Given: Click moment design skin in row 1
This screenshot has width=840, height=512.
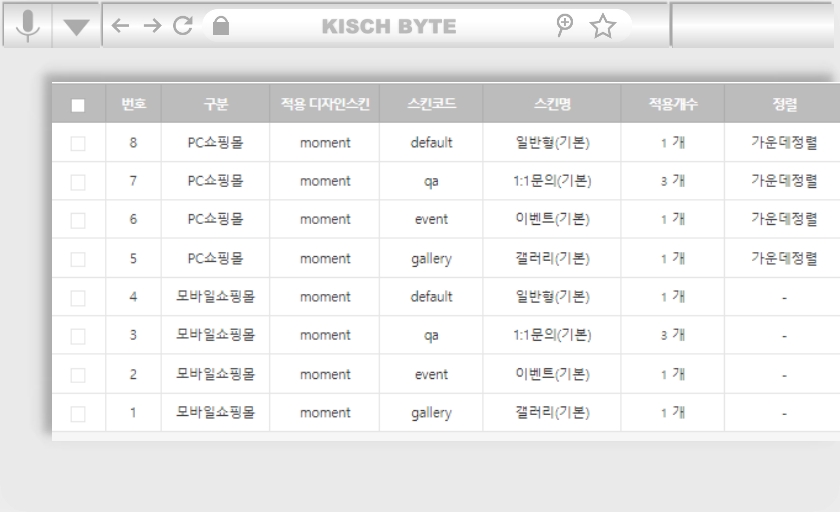Looking at the screenshot, I should point(325,413).
